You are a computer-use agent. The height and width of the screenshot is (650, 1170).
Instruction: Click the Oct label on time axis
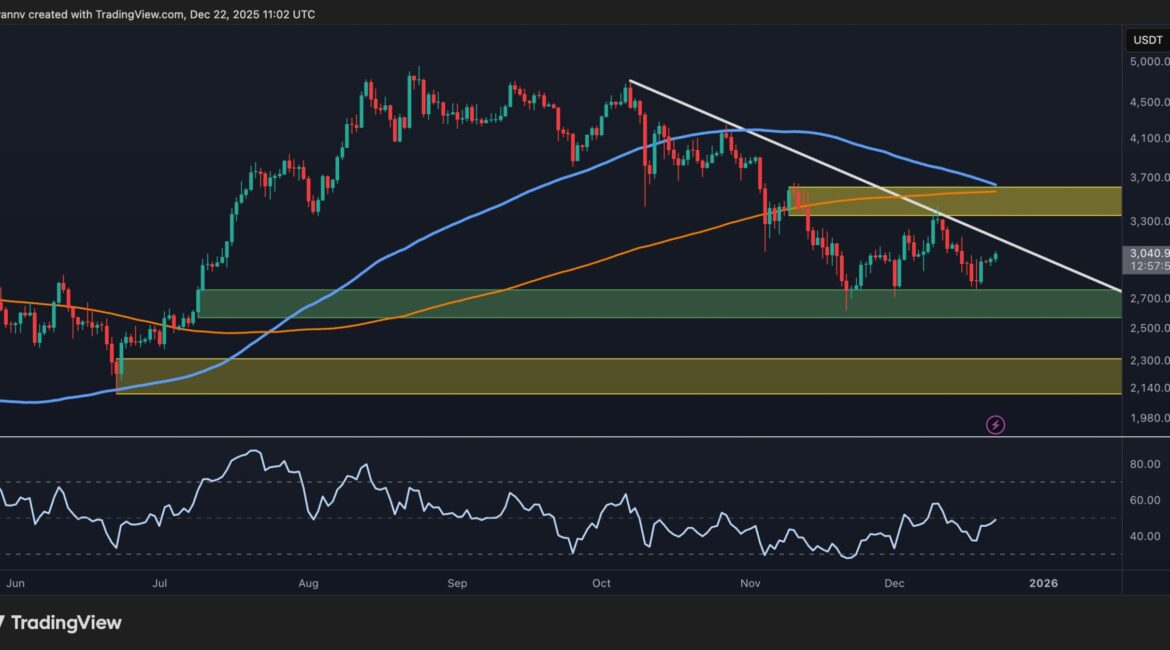pyautogui.click(x=601, y=582)
